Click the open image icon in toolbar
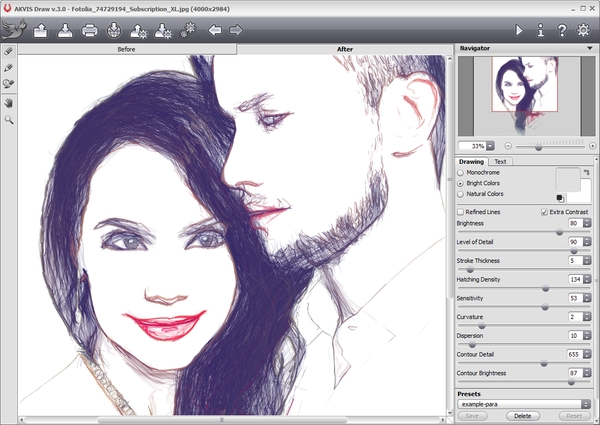This screenshot has height=425, width=600. 41,30
